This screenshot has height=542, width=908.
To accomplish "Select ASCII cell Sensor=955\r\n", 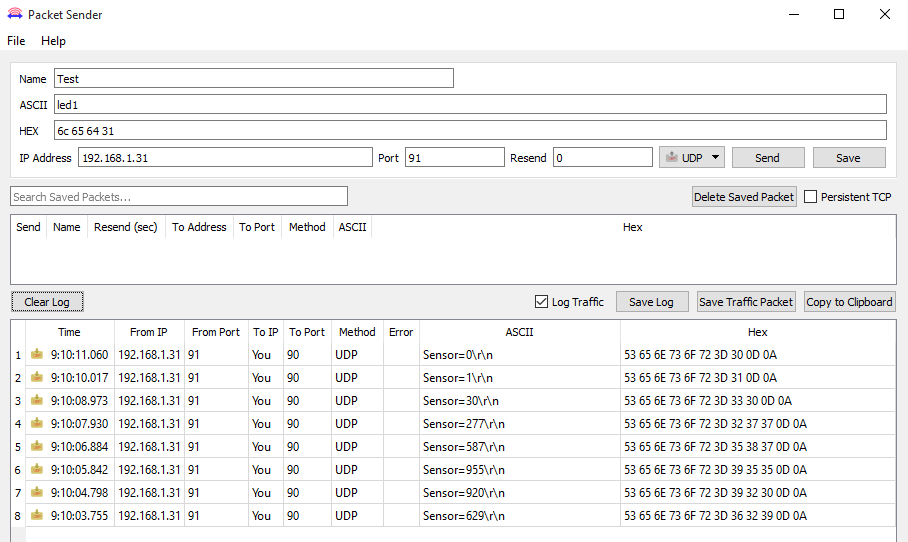I will [519, 470].
